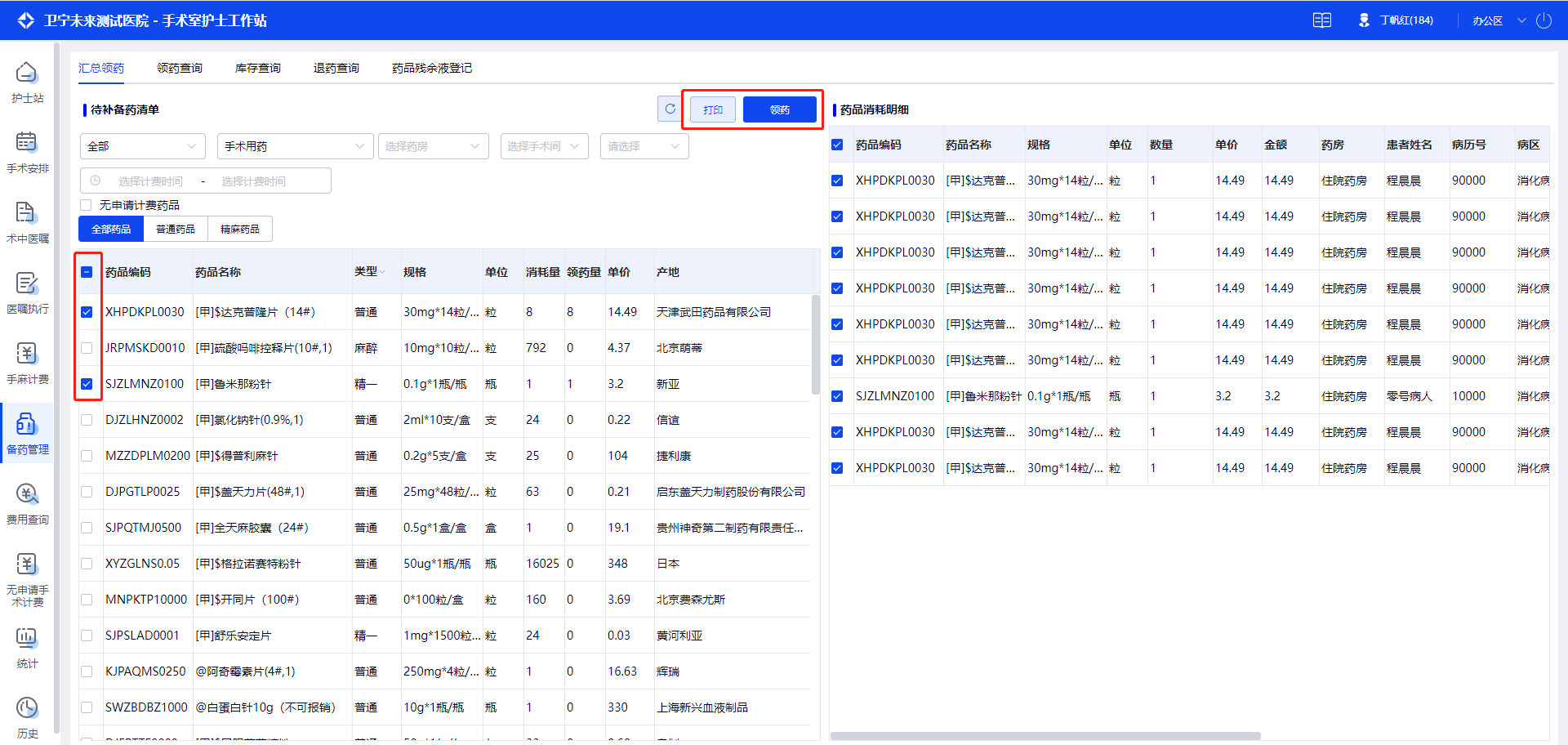
Task: Open the 类型 column filter arrow
Action: pos(382,272)
